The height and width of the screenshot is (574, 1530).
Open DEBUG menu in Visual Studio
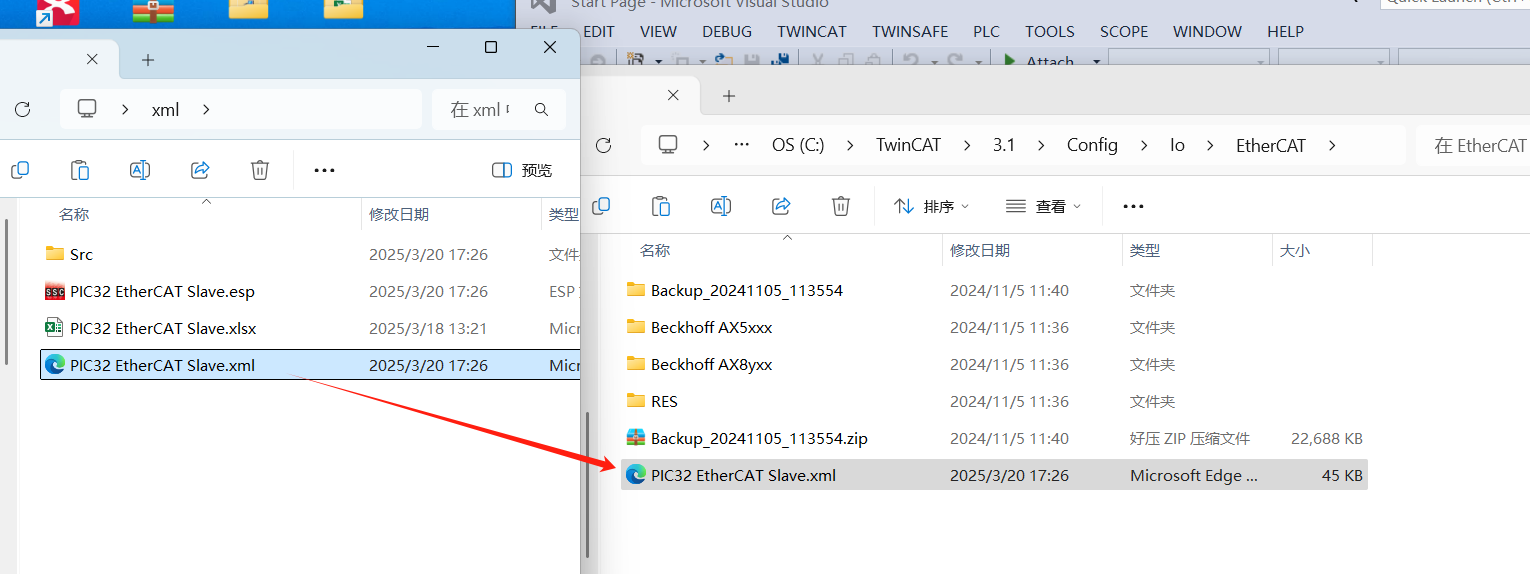tap(727, 32)
